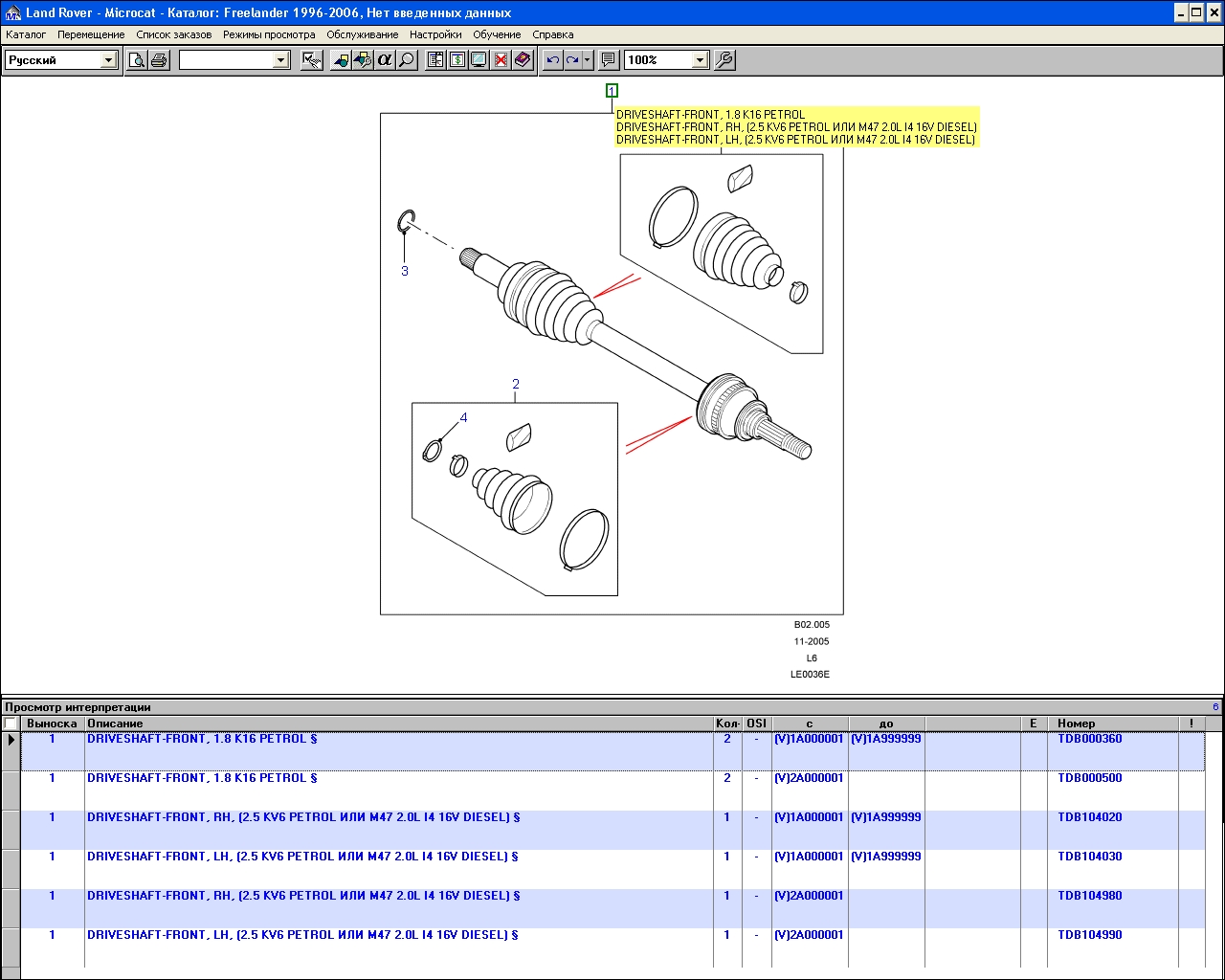The height and width of the screenshot is (980, 1225).
Task: Expand the redo history dropdown arrow
Action: (x=588, y=60)
